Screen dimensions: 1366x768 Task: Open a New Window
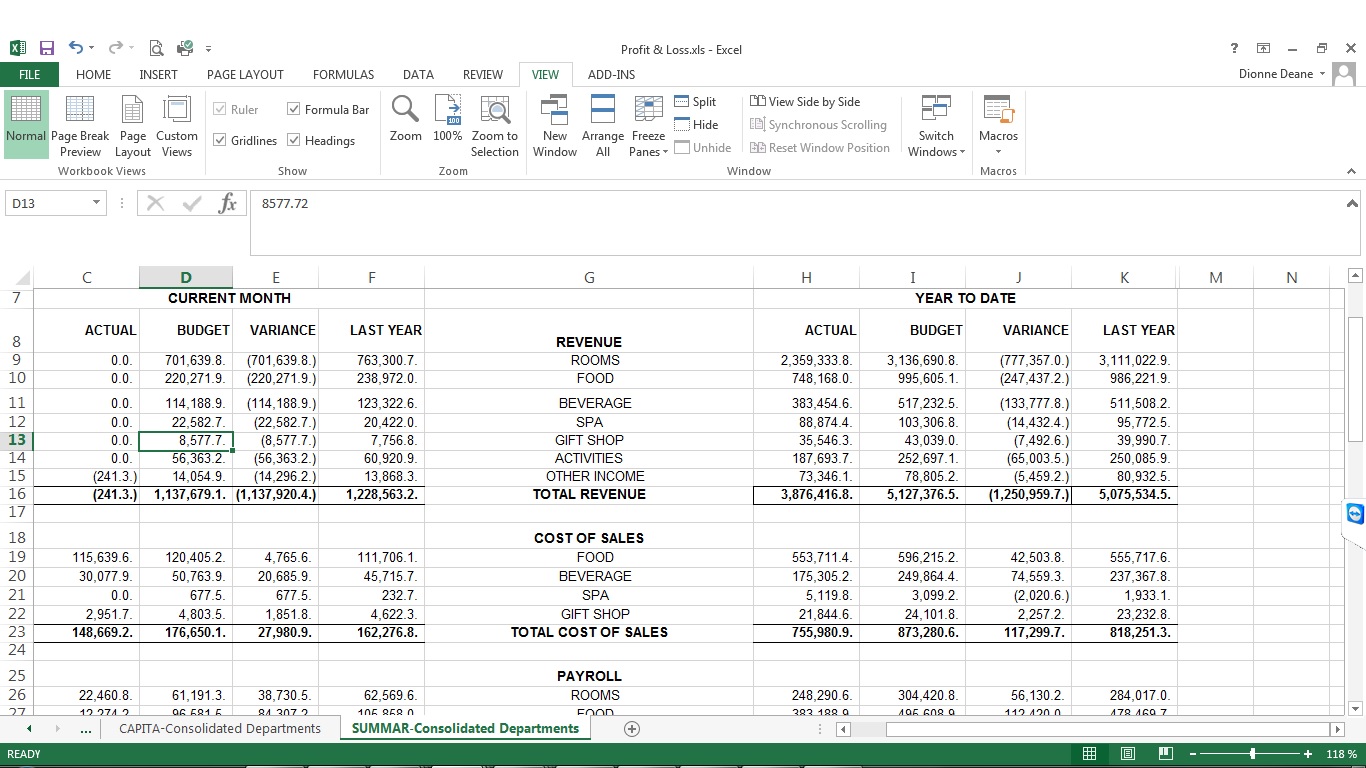click(554, 109)
